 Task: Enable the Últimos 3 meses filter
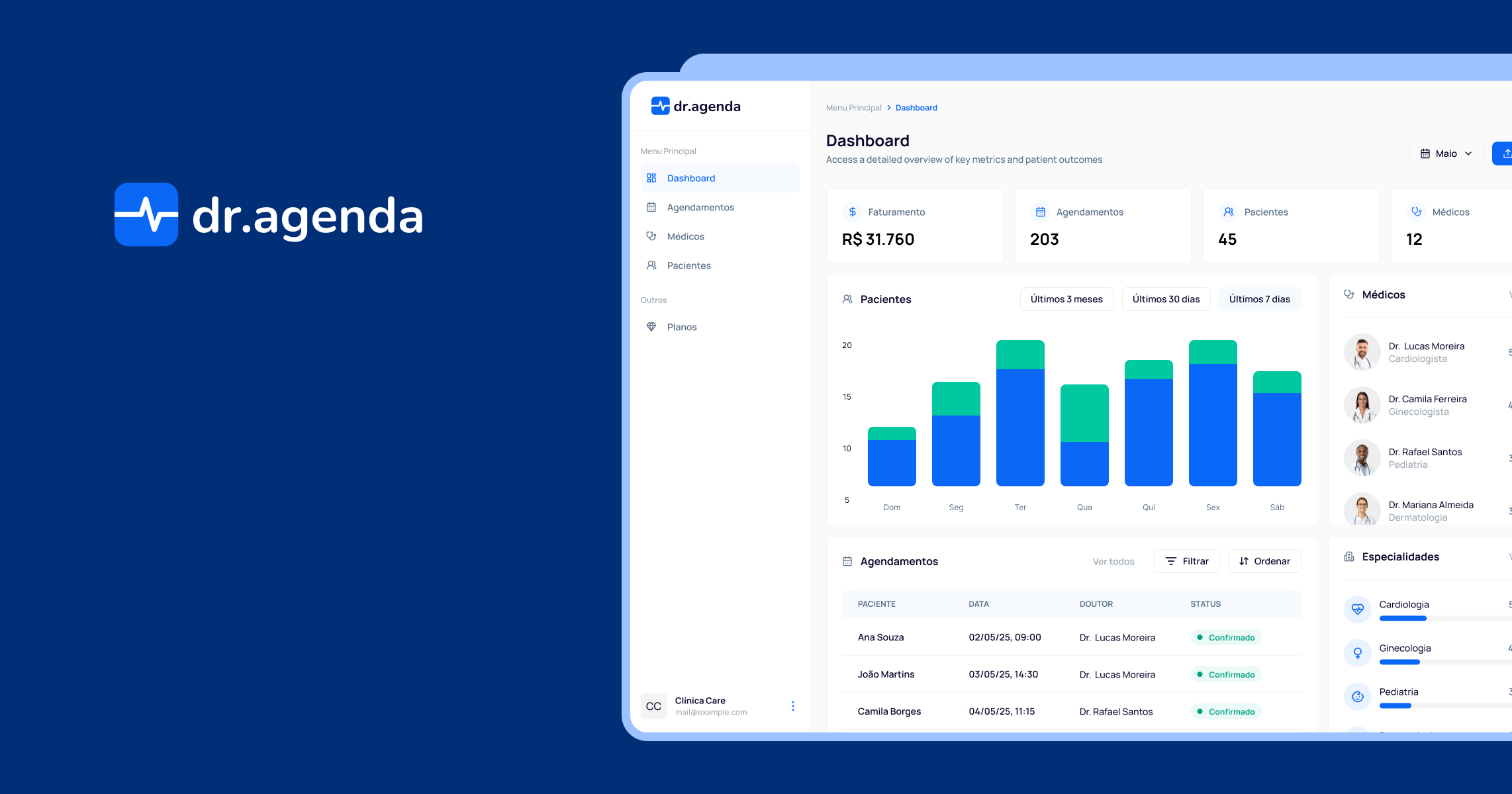point(1066,299)
